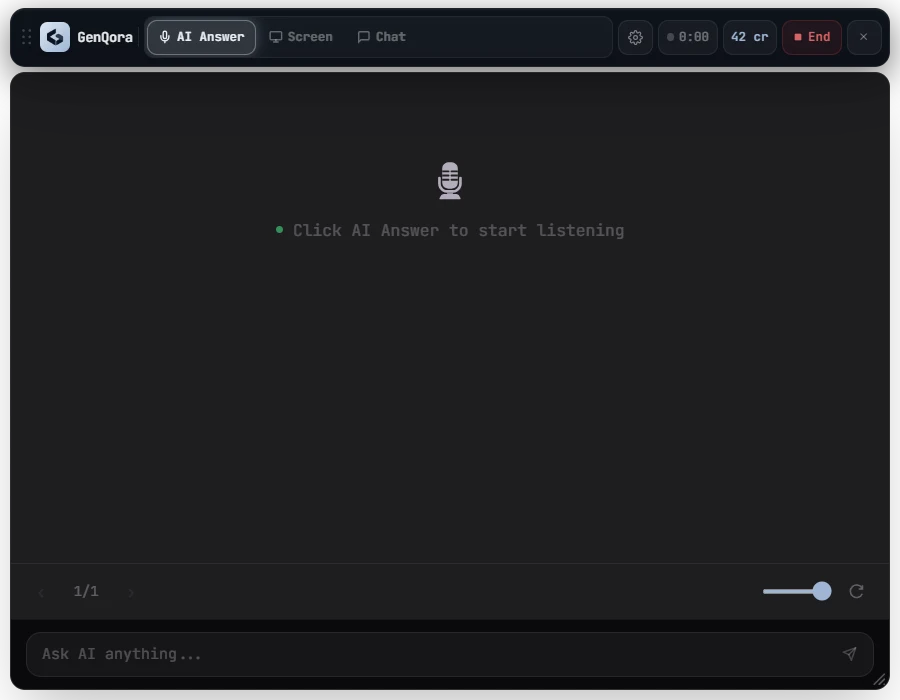Image resolution: width=900 pixels, height=700 pixels.
Task: Click the 'Click AI Answer to start listening' text
Action: (x=459, y=231)
